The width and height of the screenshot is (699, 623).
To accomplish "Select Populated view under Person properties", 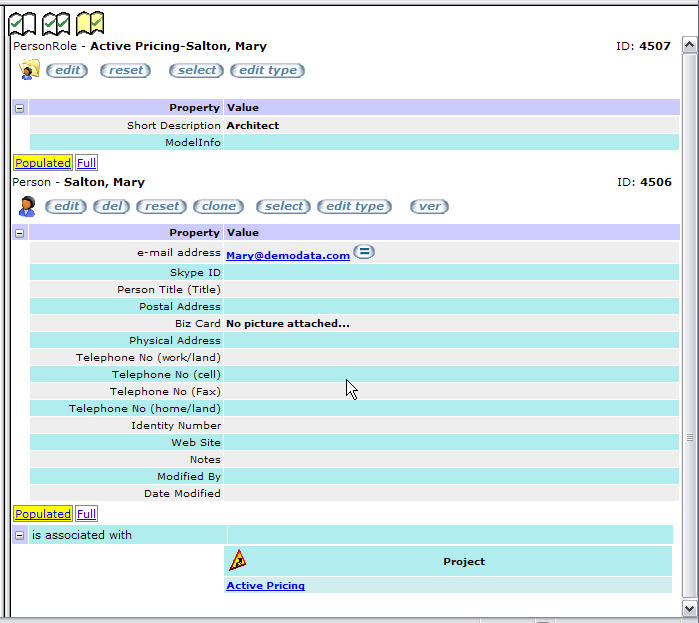I will tap(42, 514).
